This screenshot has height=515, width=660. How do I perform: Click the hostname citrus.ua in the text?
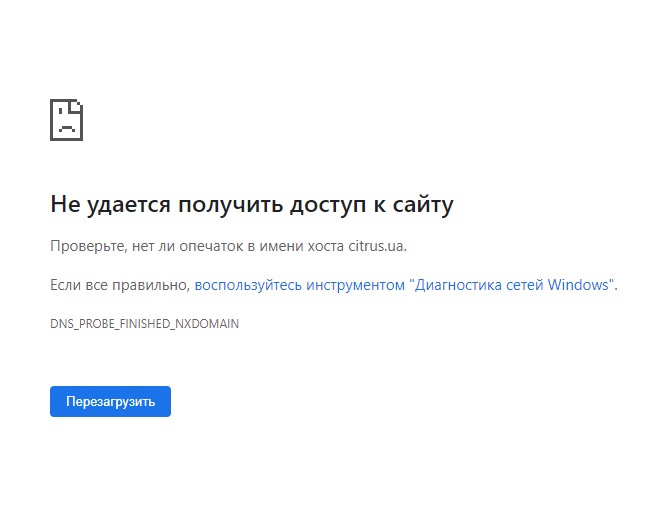375,245
